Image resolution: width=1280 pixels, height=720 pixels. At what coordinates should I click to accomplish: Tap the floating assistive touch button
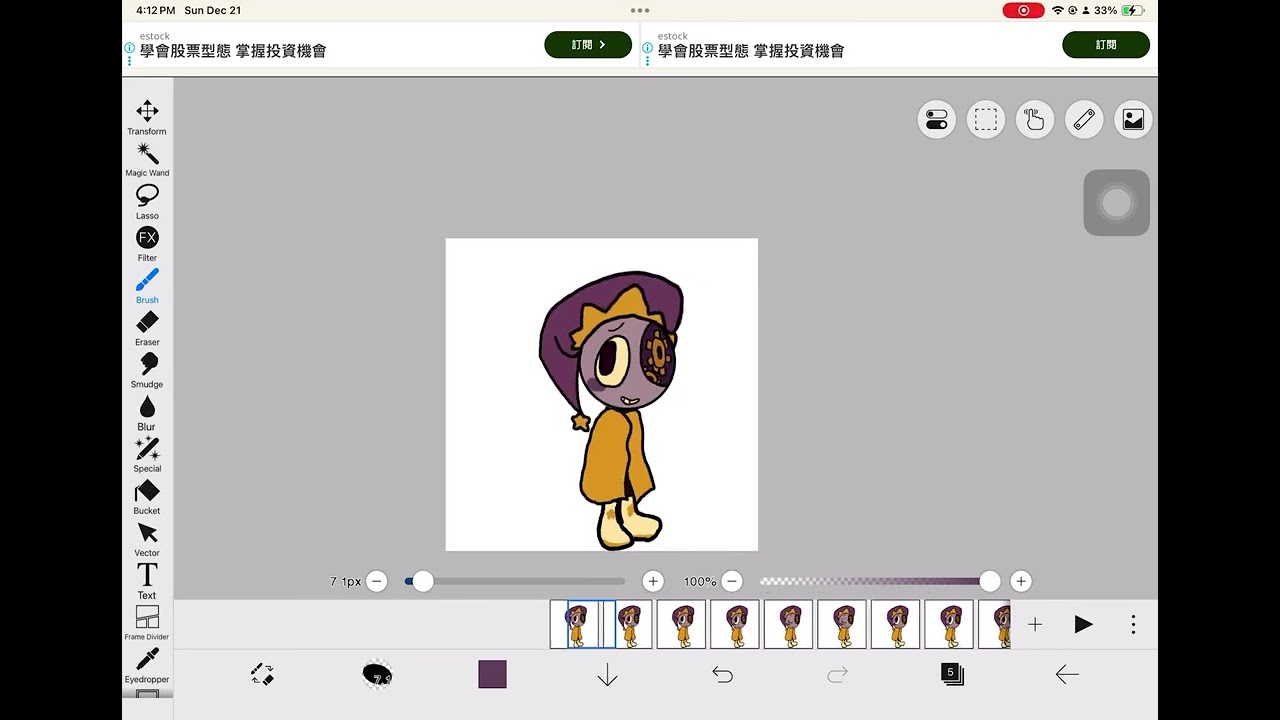click(1116, 203)
